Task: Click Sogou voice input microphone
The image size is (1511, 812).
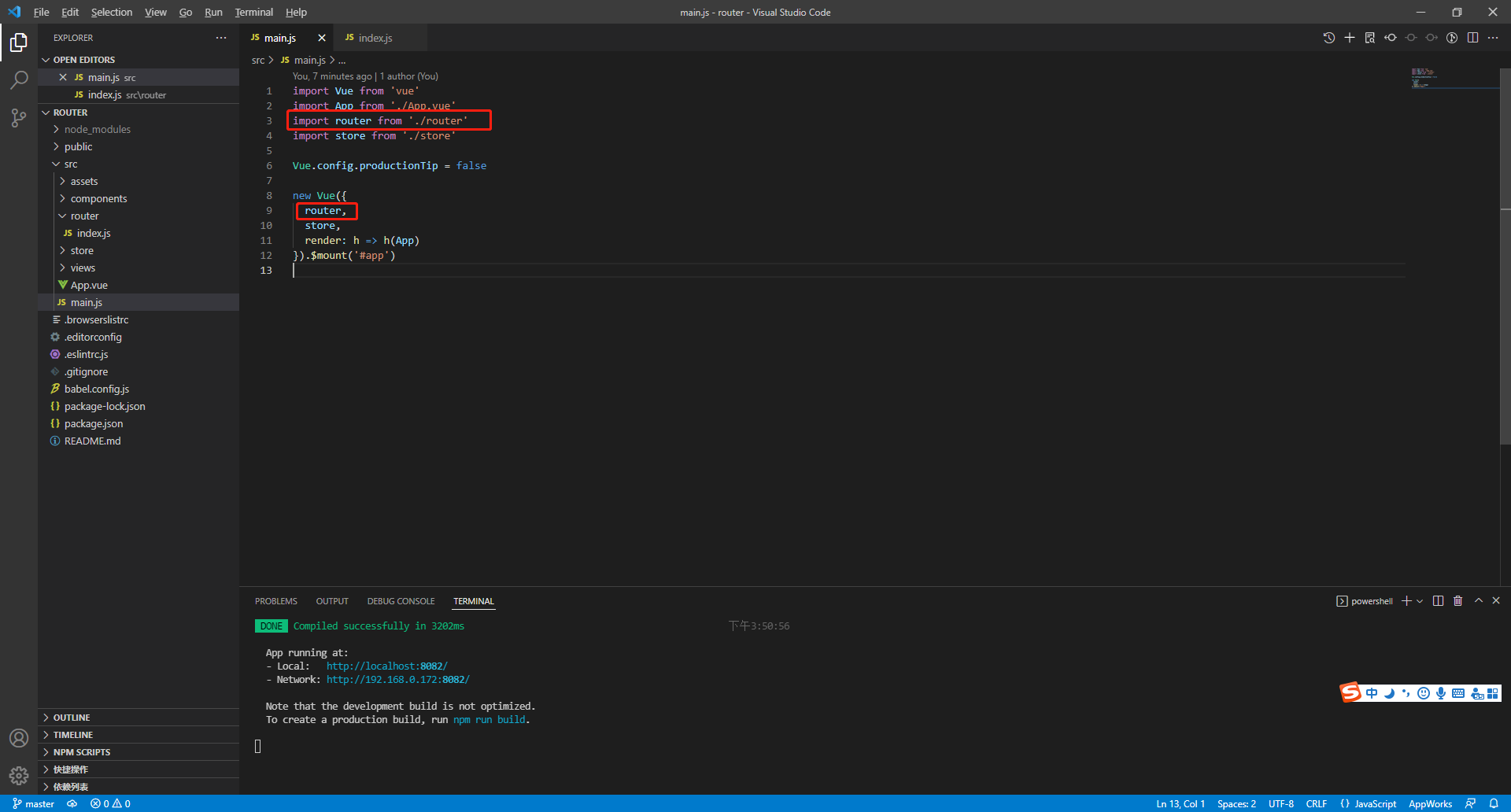Action: [1440, 693]
